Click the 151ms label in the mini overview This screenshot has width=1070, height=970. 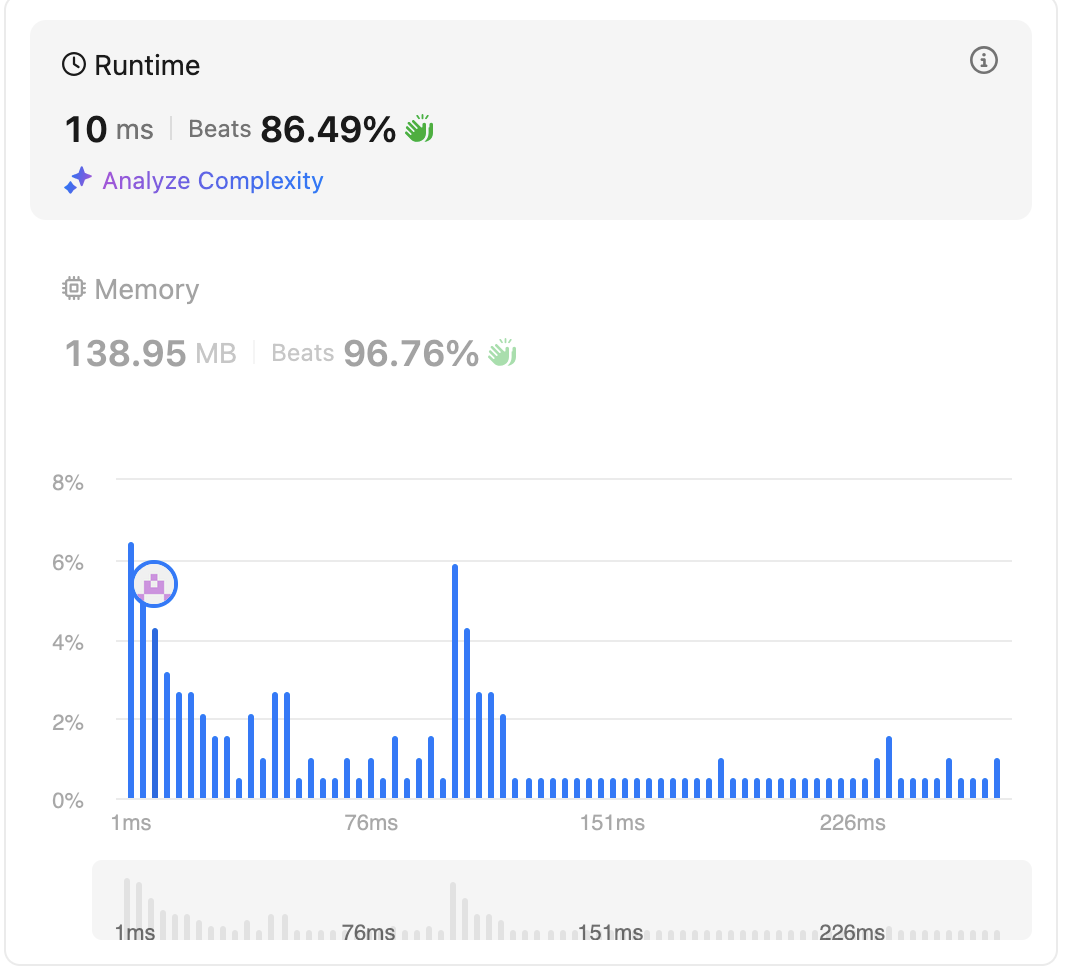pos(610,933)
